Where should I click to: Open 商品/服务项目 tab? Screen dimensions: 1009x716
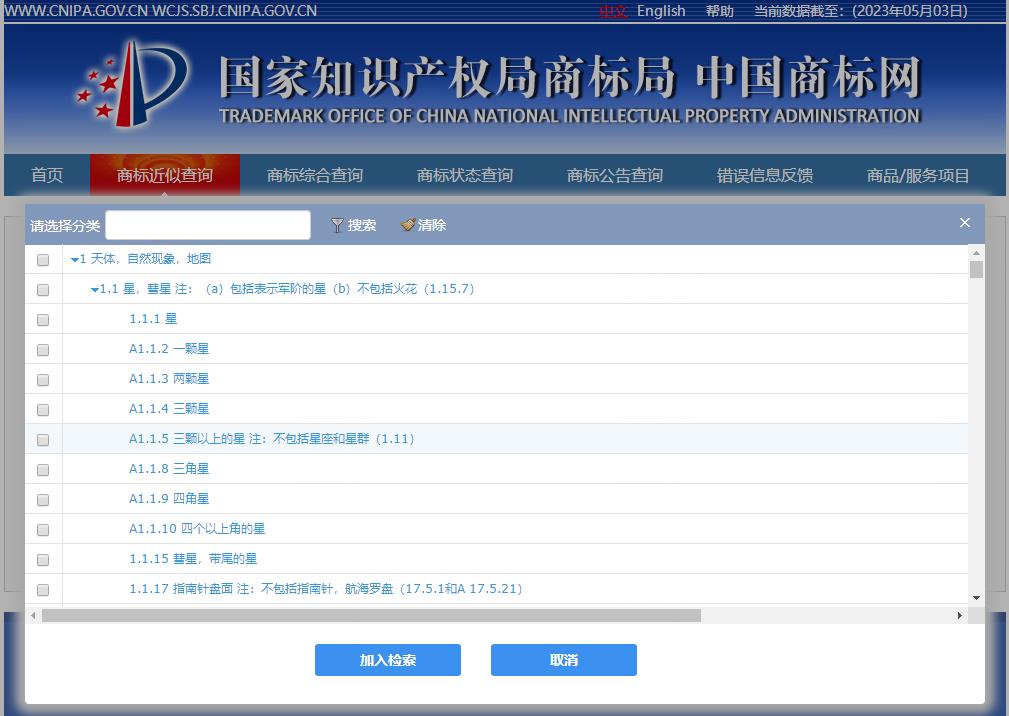918,175
